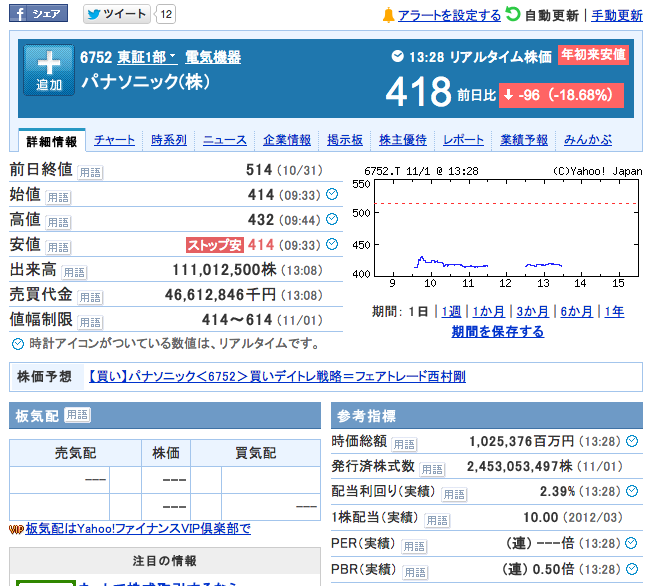Select the 1年 chart period
This screenshot has width=649, height=586.
coord(614,312)
